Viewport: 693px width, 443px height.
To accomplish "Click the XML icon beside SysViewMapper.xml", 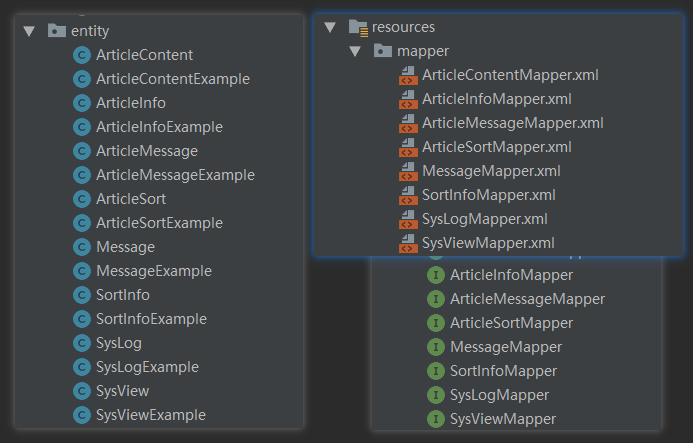I will click(x=408, y=243).
